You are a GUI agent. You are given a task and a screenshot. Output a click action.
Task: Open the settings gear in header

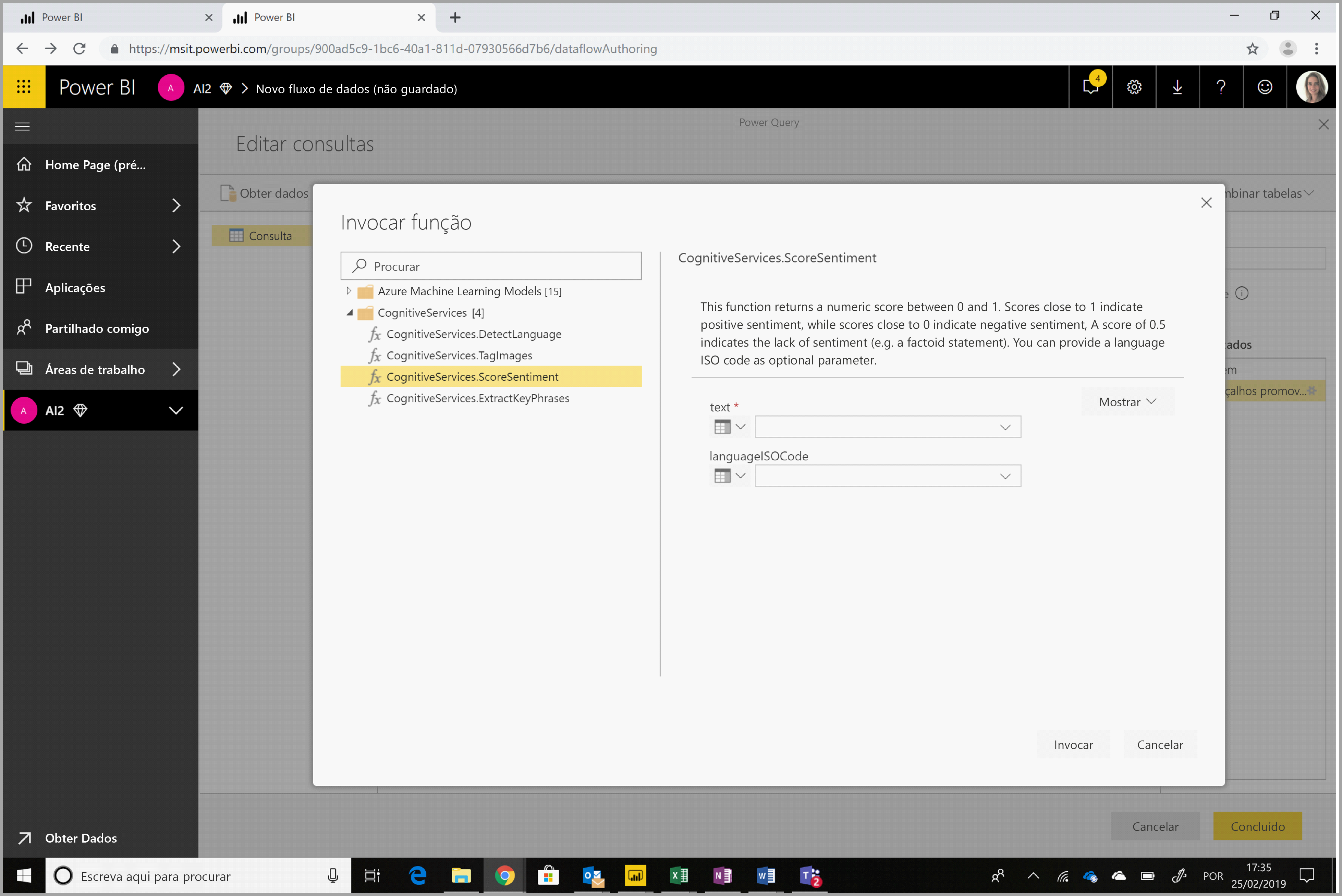click(1134, 87)
